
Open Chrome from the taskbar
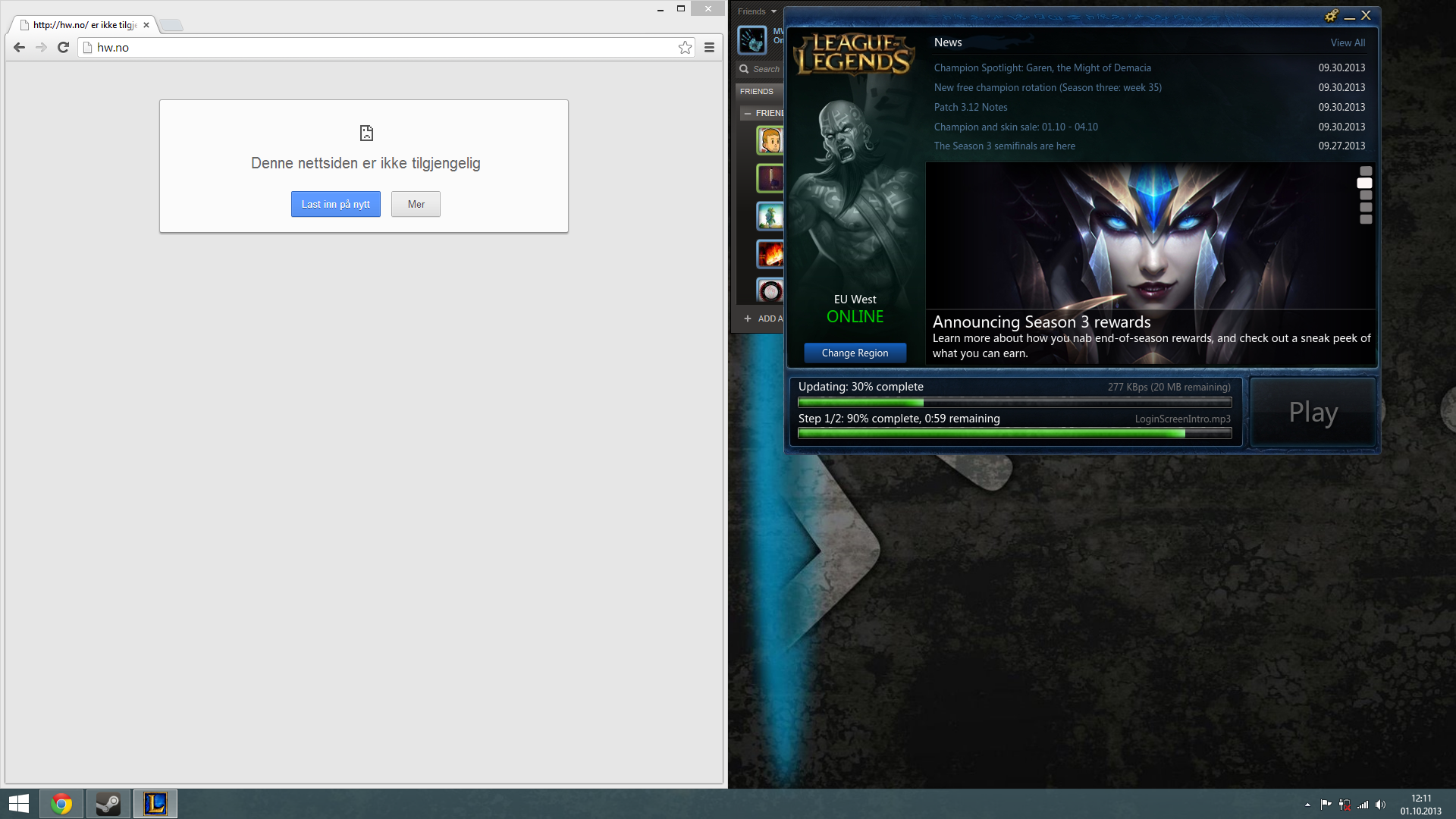coord(61,804)
